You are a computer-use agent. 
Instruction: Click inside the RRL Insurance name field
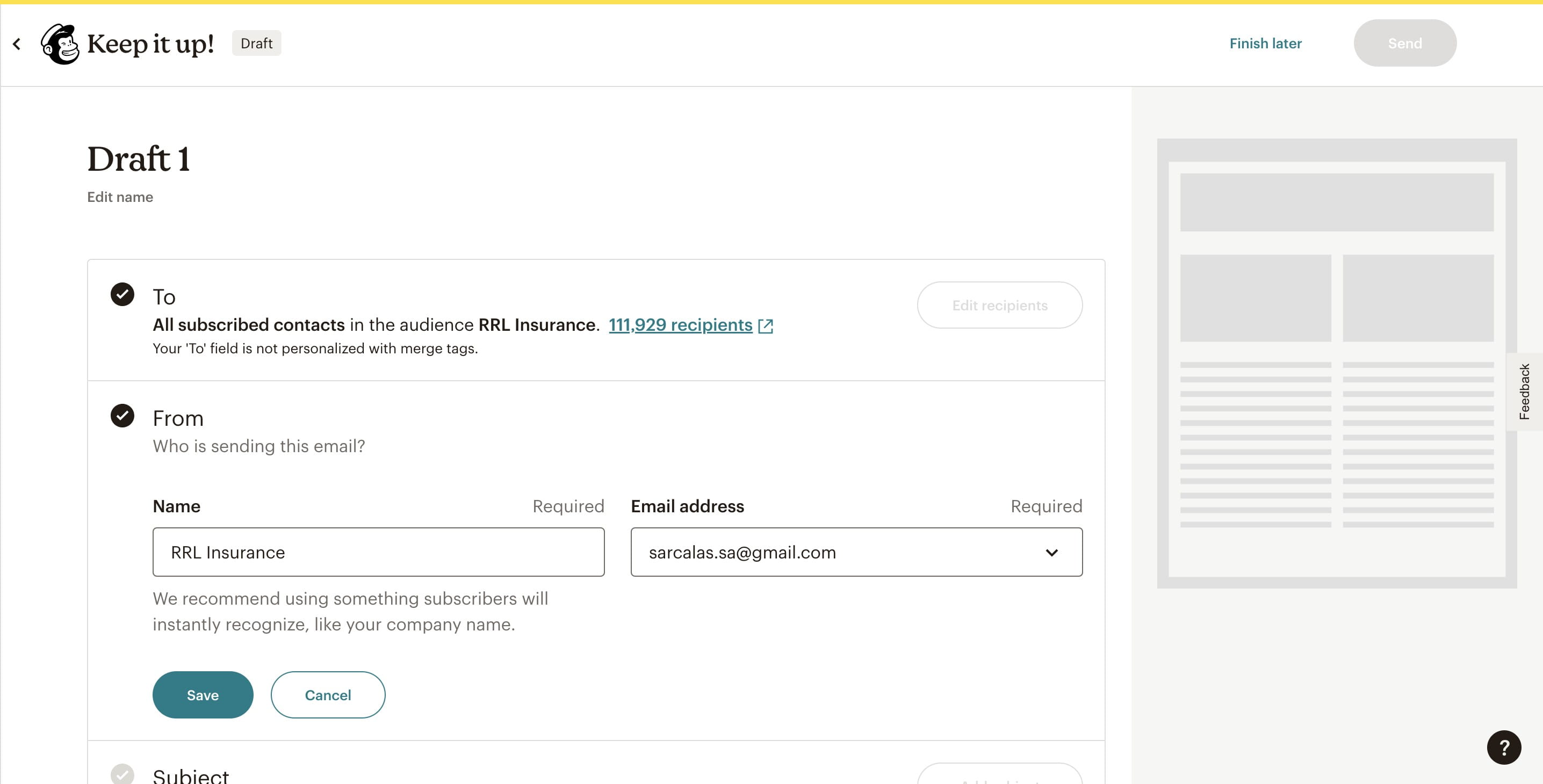(x=378, y=552)
